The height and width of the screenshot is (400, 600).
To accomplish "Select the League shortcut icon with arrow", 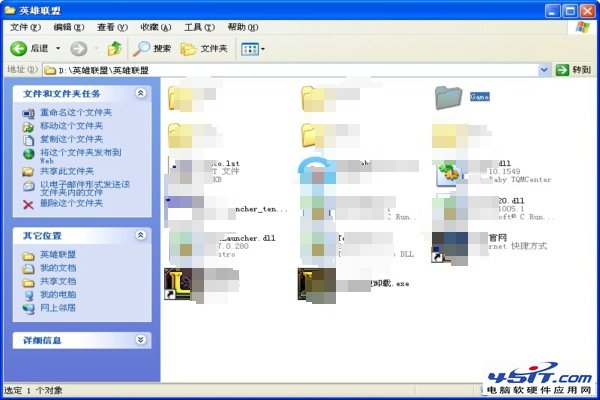I will click(x=182, y=284).
